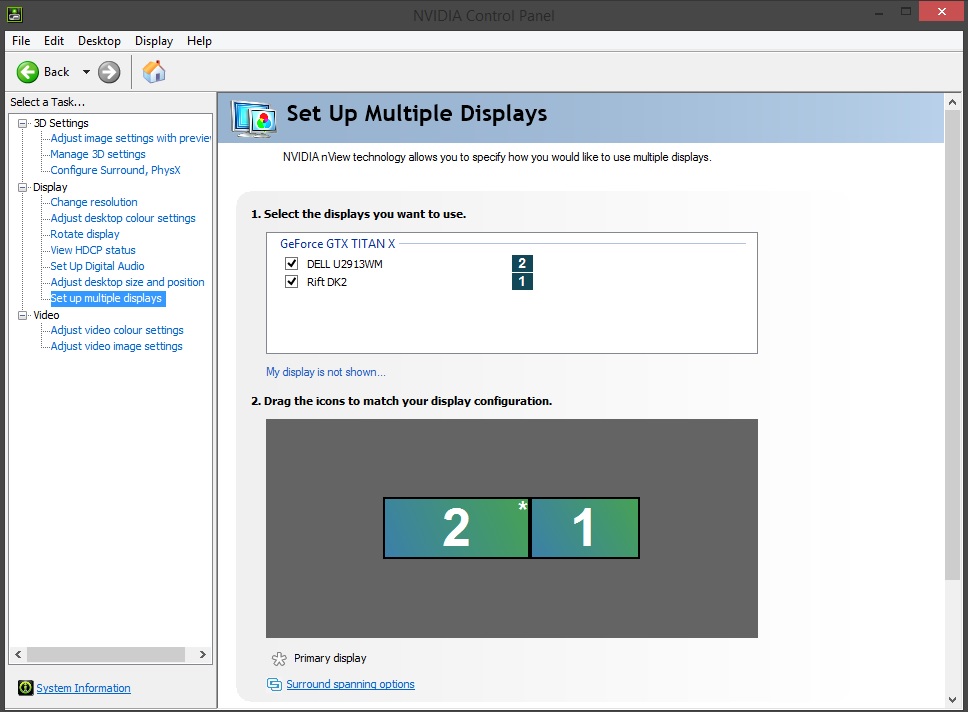968x712 pixels.
Task: Click the Set Up Multiple Displays header icon
Action: pos(253,117)
